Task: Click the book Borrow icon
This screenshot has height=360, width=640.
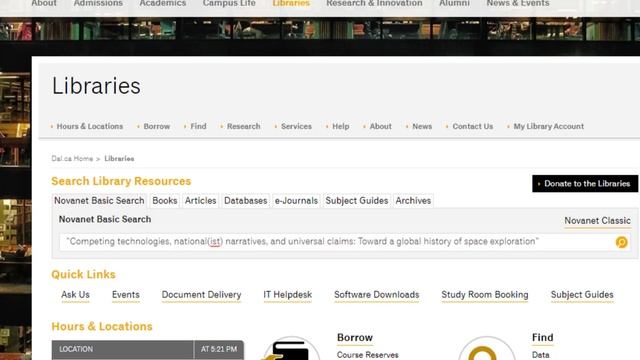Action: tap(291, 349)
